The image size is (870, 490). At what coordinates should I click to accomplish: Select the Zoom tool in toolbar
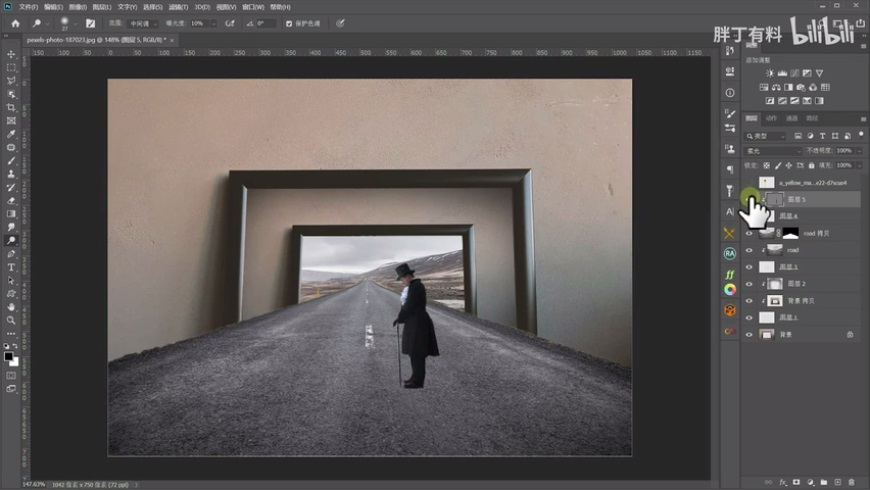[12, 319]
